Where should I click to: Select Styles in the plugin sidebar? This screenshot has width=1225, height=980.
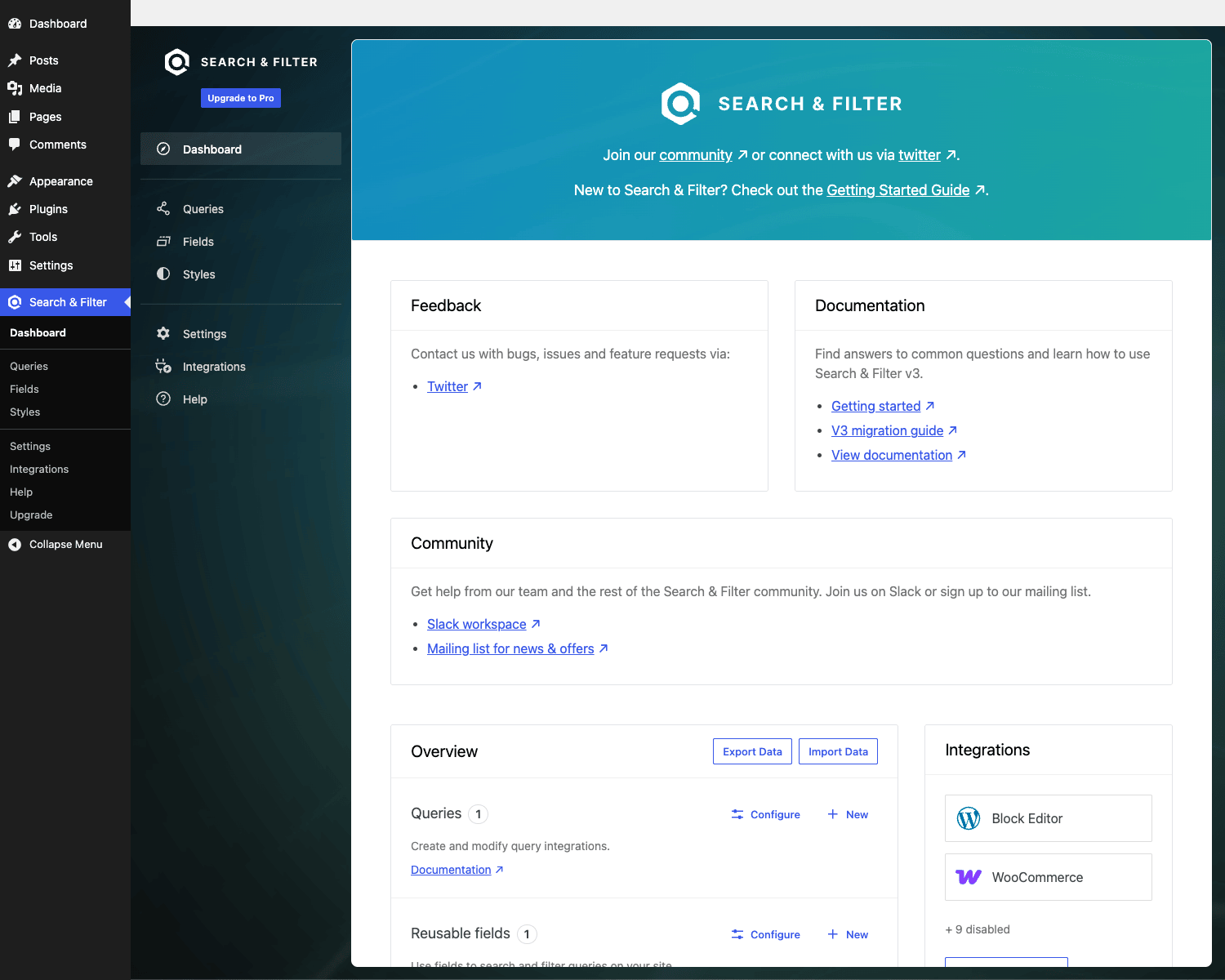[x=241, y=274]
